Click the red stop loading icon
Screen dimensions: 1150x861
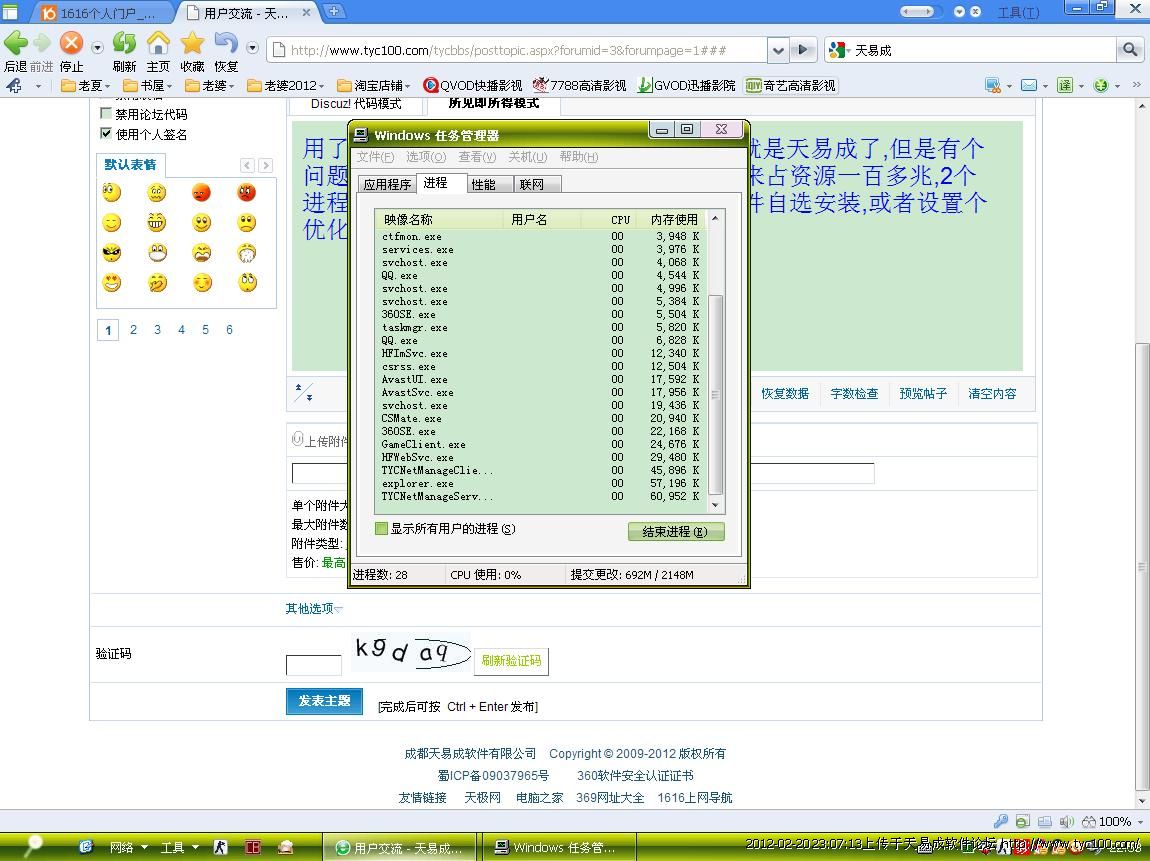pyautogui.click(x=71, y=44)
